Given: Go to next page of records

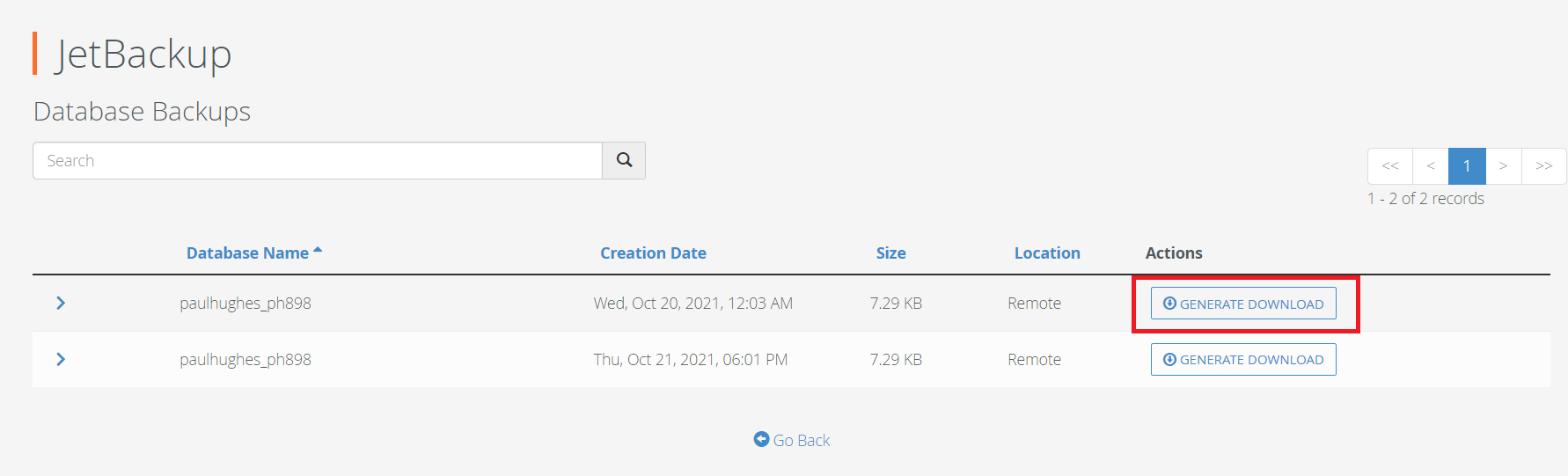Looking at the screenshot, I should tap(1504, 166).
